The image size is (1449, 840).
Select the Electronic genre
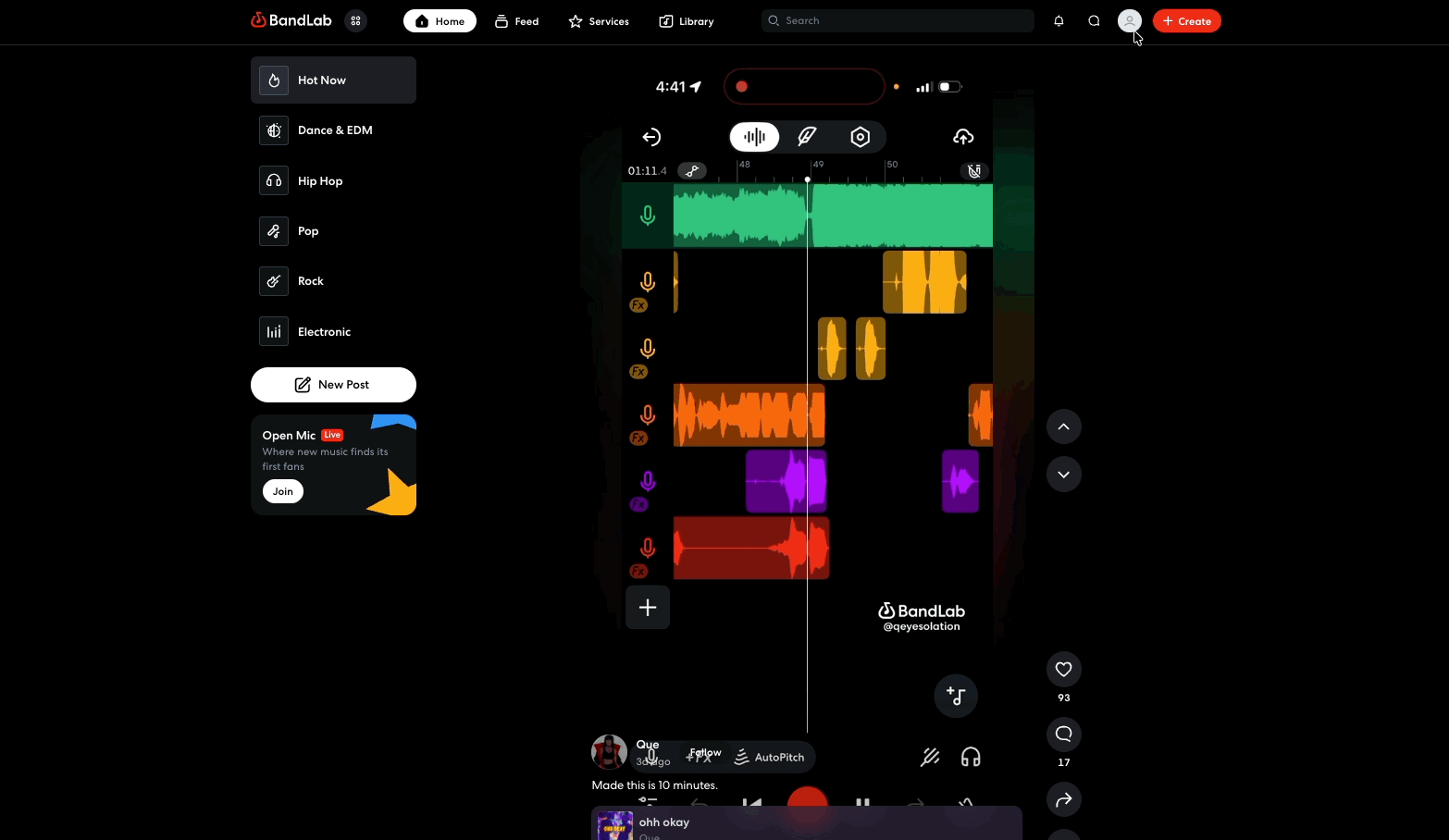pyautogui.click(x=333, y=332)
